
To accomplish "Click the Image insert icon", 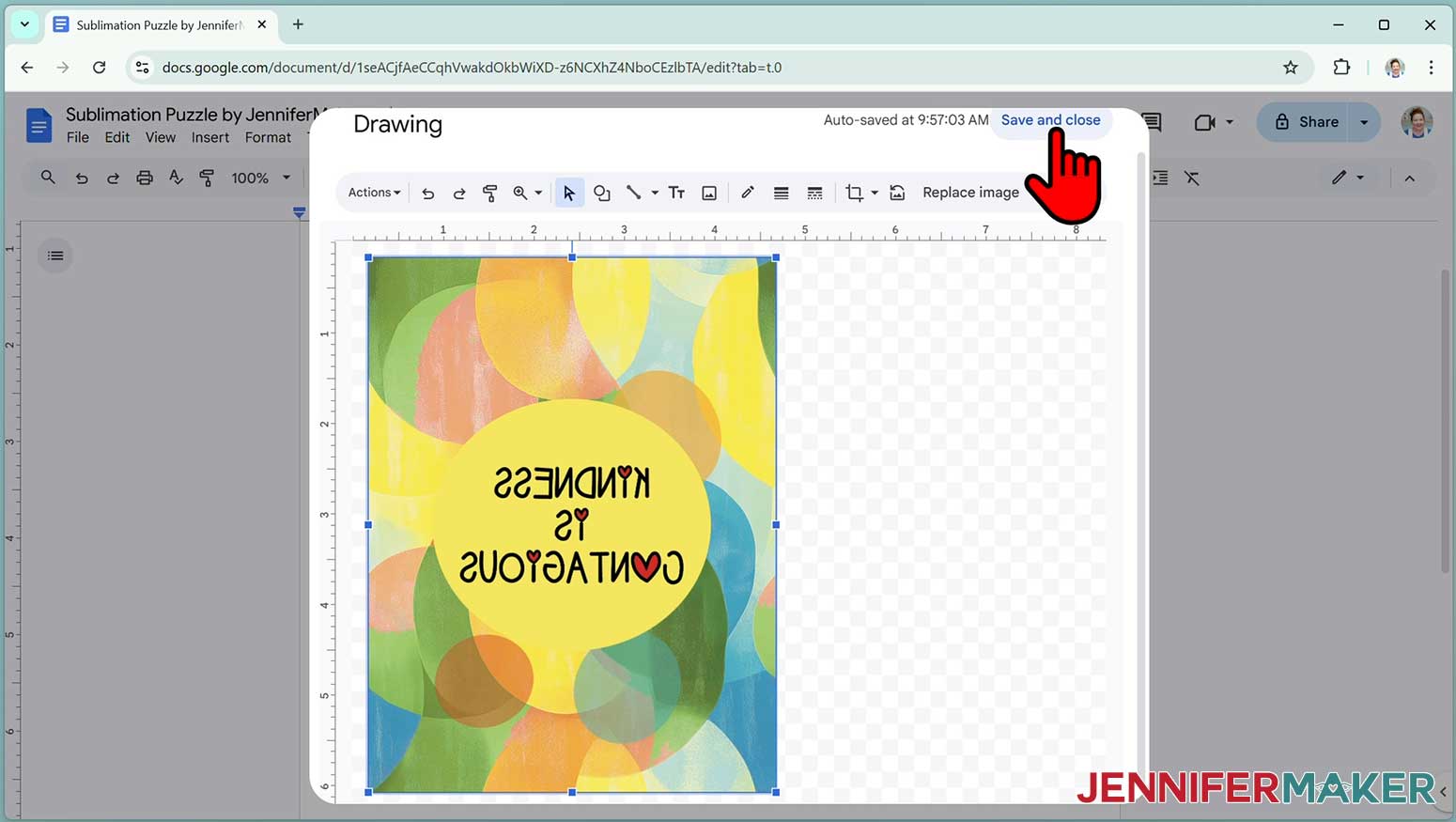I will (709, 193).
